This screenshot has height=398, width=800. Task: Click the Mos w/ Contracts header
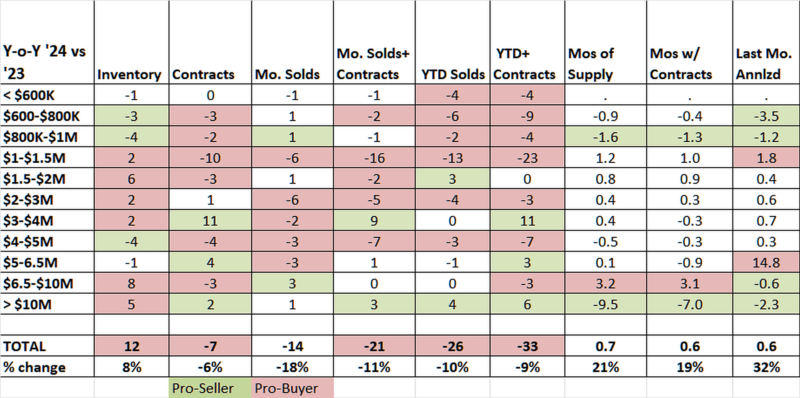point(689,42)
